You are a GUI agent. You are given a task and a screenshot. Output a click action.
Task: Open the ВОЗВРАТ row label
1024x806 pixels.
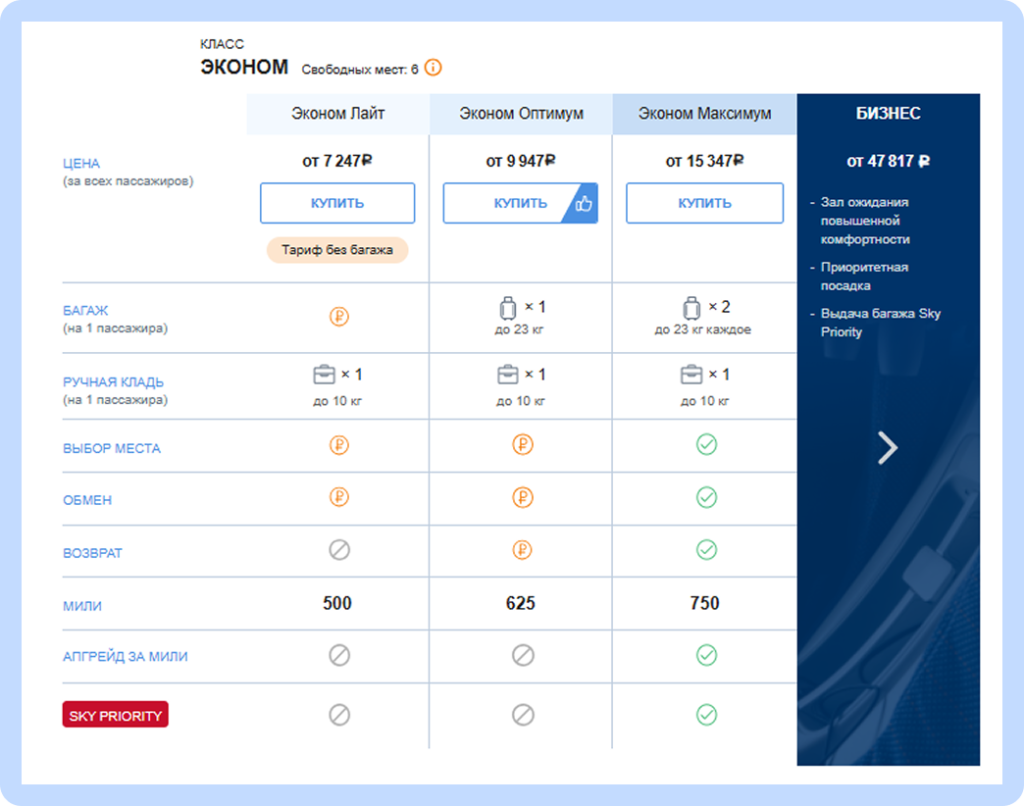point(92,553)
